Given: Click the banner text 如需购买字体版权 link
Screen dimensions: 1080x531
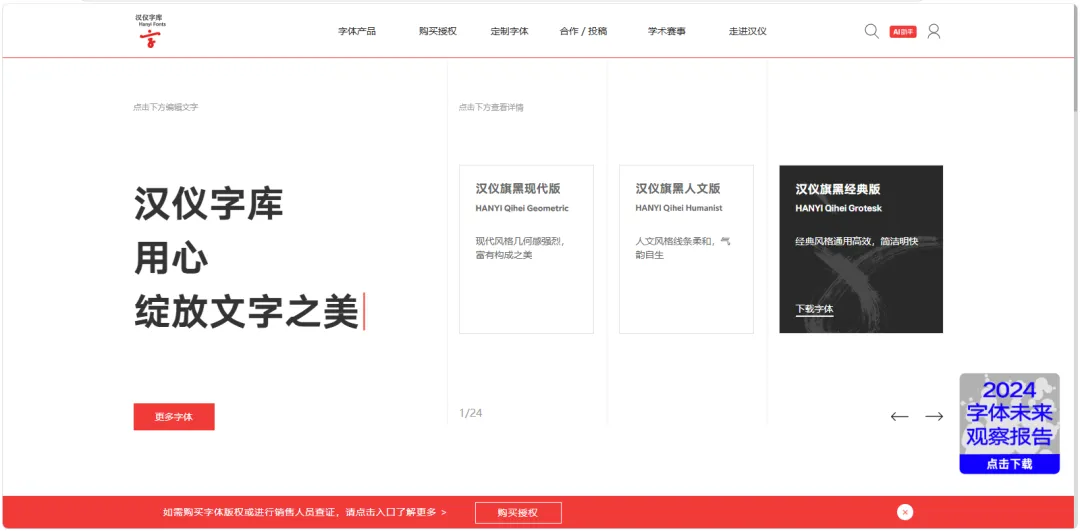Looking at the screenshot, I should tap(305, 512).
